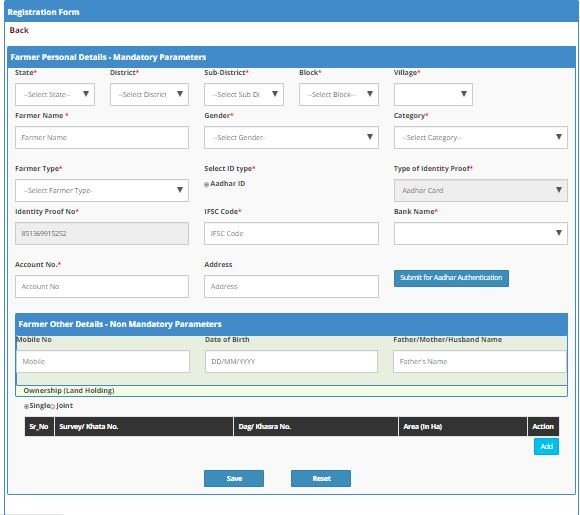Click the Date of Birth field
This screenshot has width=580, height=515.
tap(291, 361)
